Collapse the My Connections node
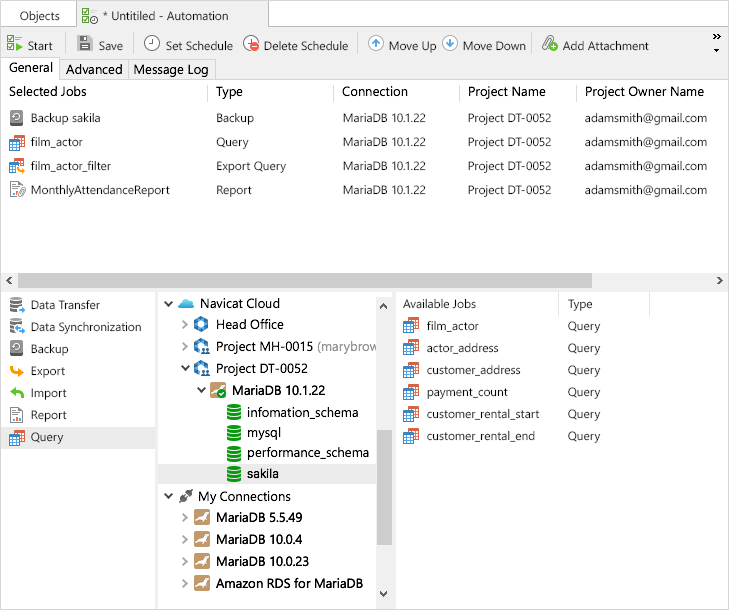Screen dimensions: 729x610 (x=168, y=496)
